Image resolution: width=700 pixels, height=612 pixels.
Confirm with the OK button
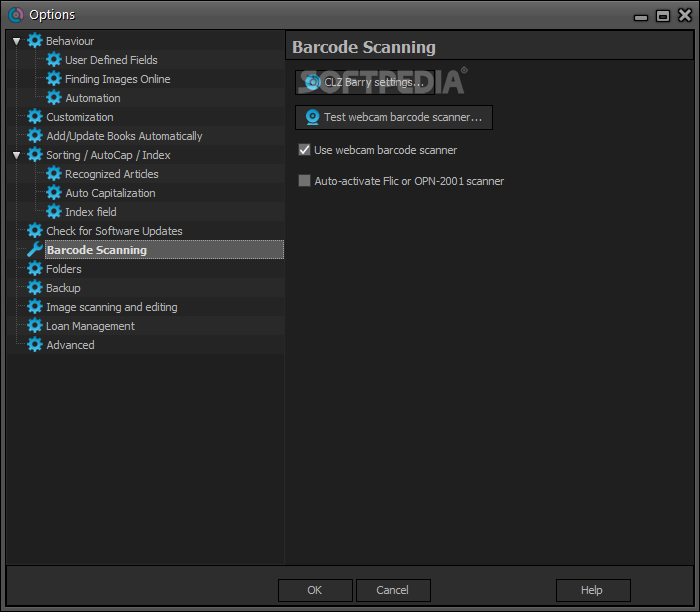pyautogui.click(x=315, y=590)
